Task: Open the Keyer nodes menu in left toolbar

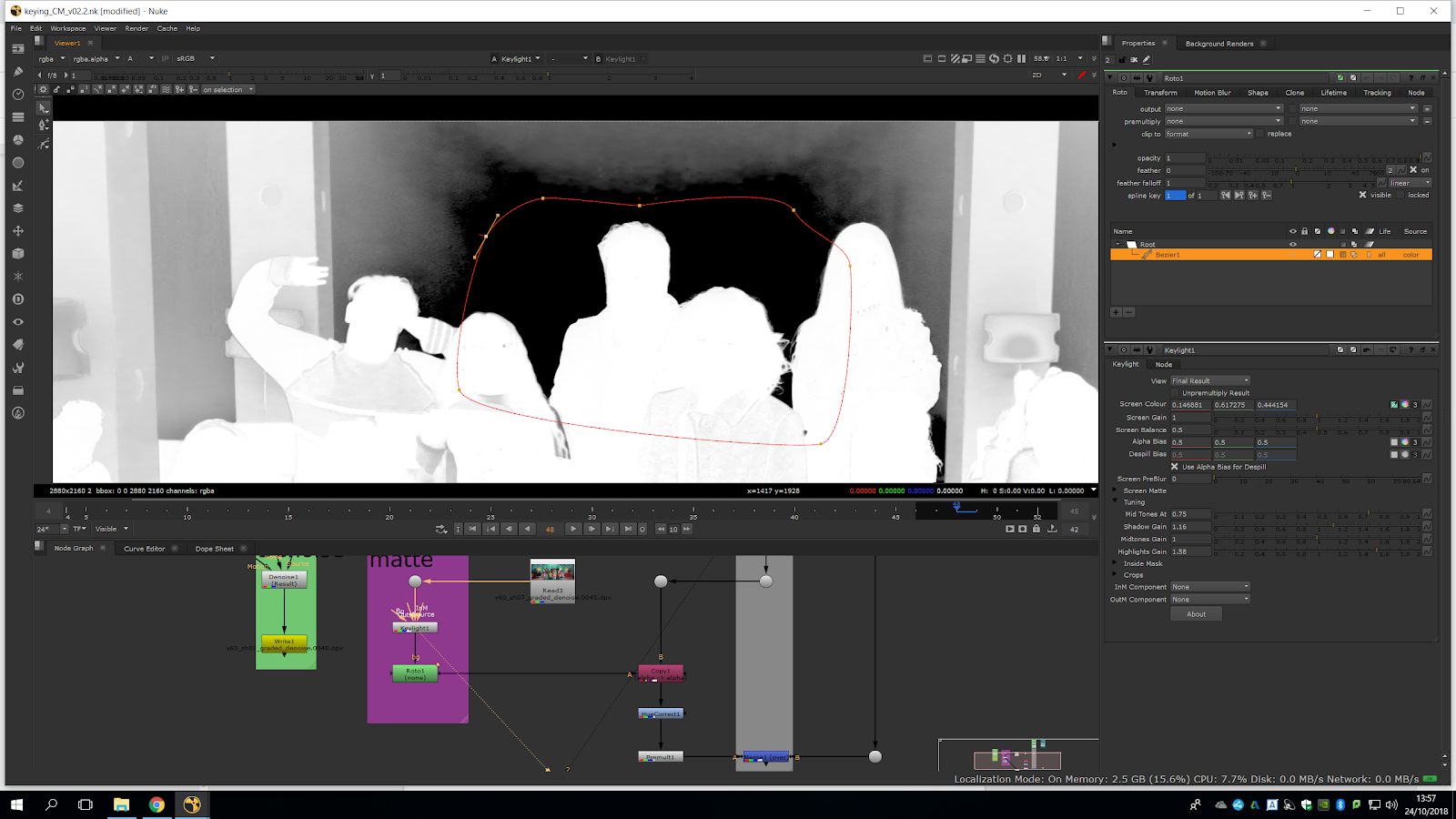Action: tap(18, 186)
